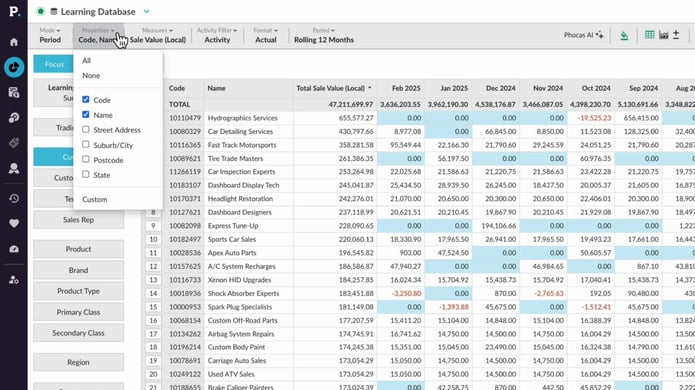Click Fast Track Motorsports name
This screenshot has height=390, width=695.
[242, 145]
